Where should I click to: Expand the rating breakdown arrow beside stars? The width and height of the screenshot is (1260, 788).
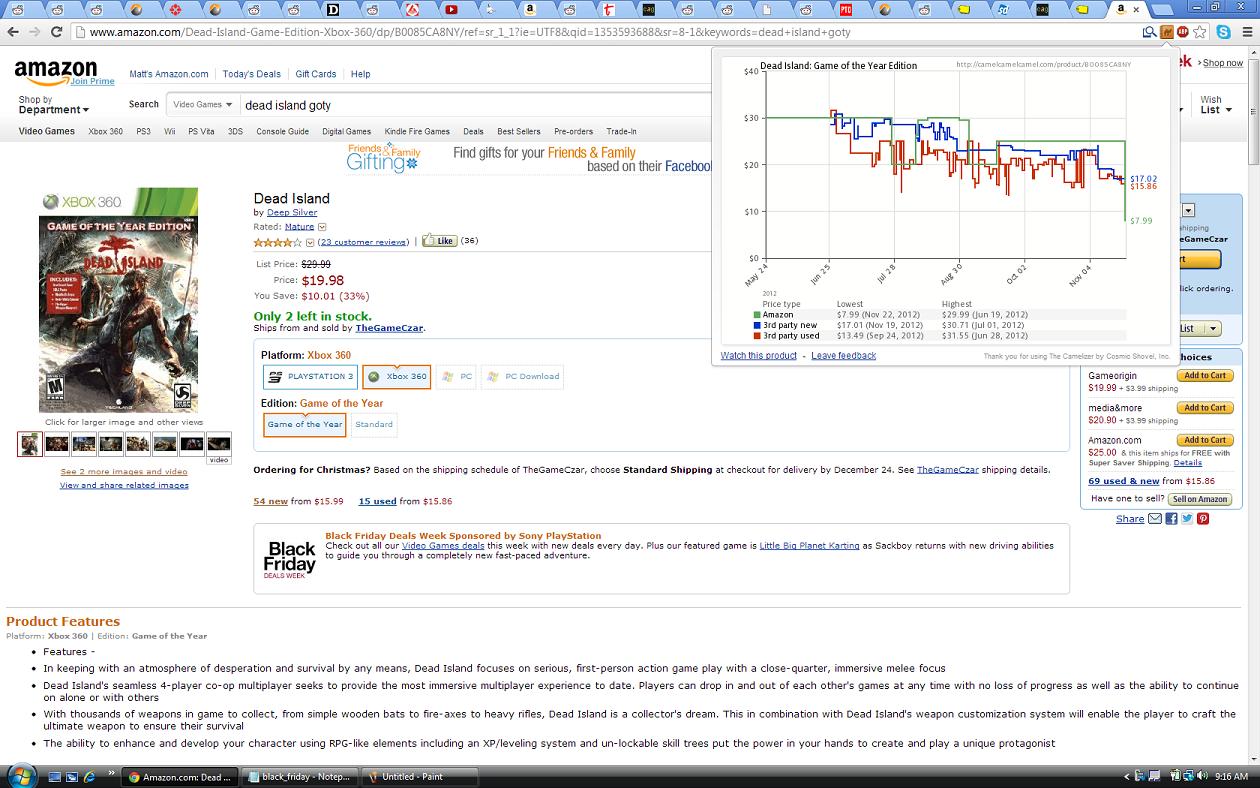click(x=310, y=243)
